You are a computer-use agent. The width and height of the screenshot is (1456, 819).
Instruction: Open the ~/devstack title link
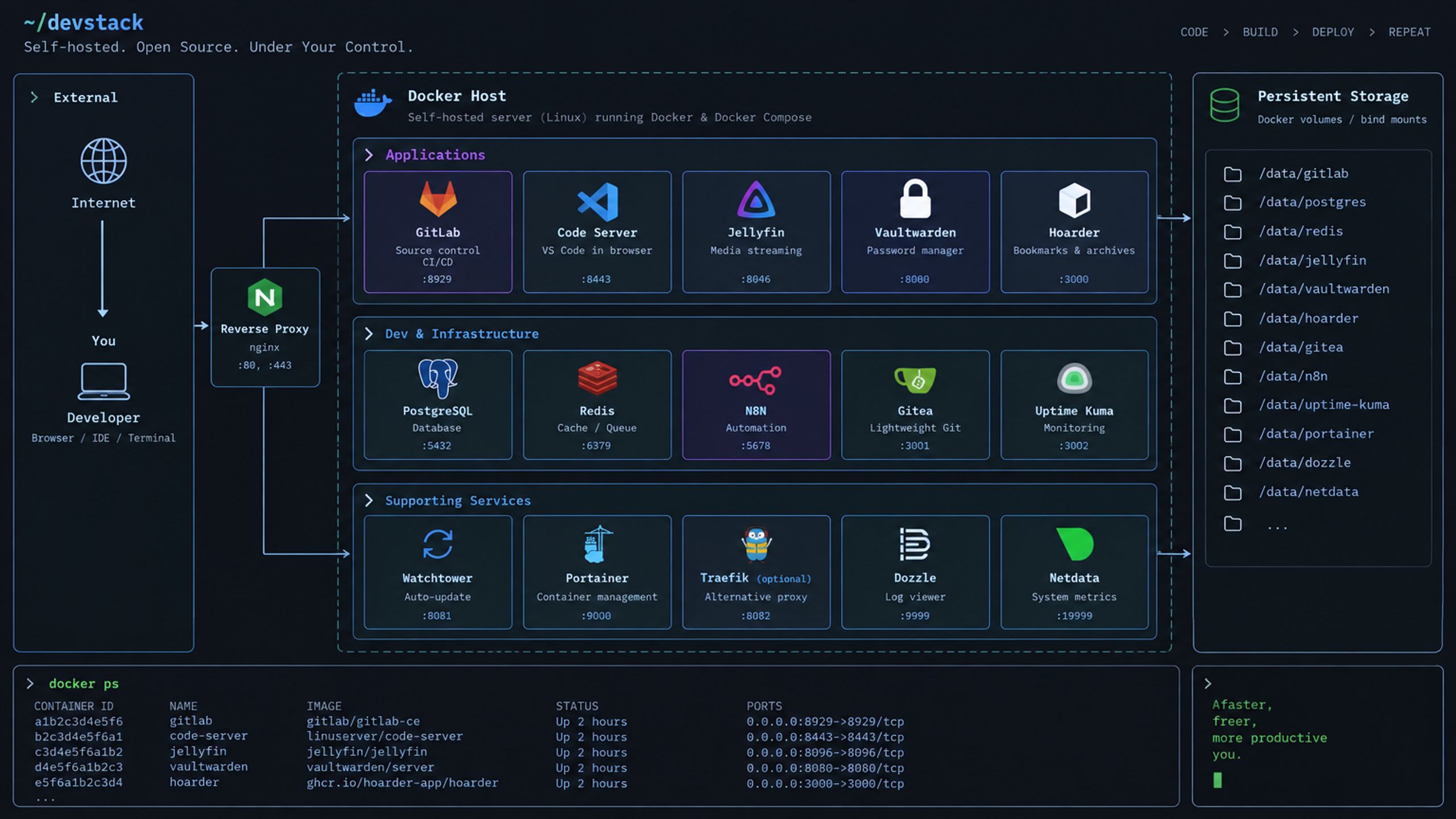(x=84, y=23)
